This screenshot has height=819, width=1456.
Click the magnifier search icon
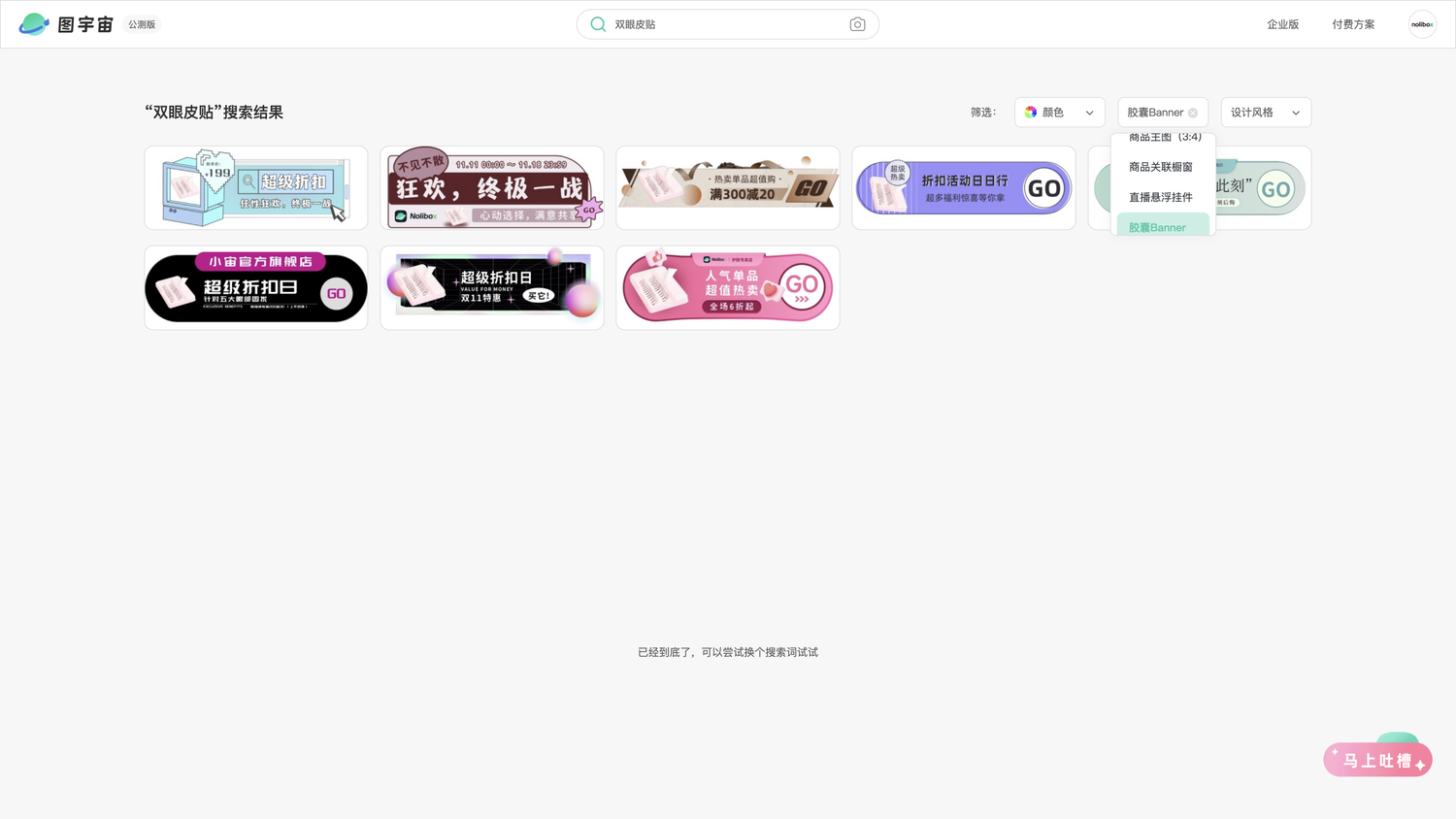[x=598, y=24]
